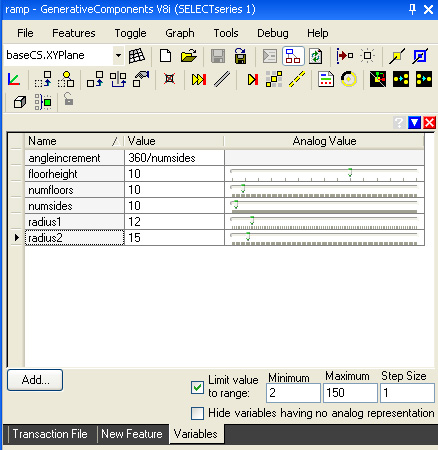The height and width of the screenshot is (450, 438).
Task: Open a file with the folder icon
Action: (x=189, y=56)
